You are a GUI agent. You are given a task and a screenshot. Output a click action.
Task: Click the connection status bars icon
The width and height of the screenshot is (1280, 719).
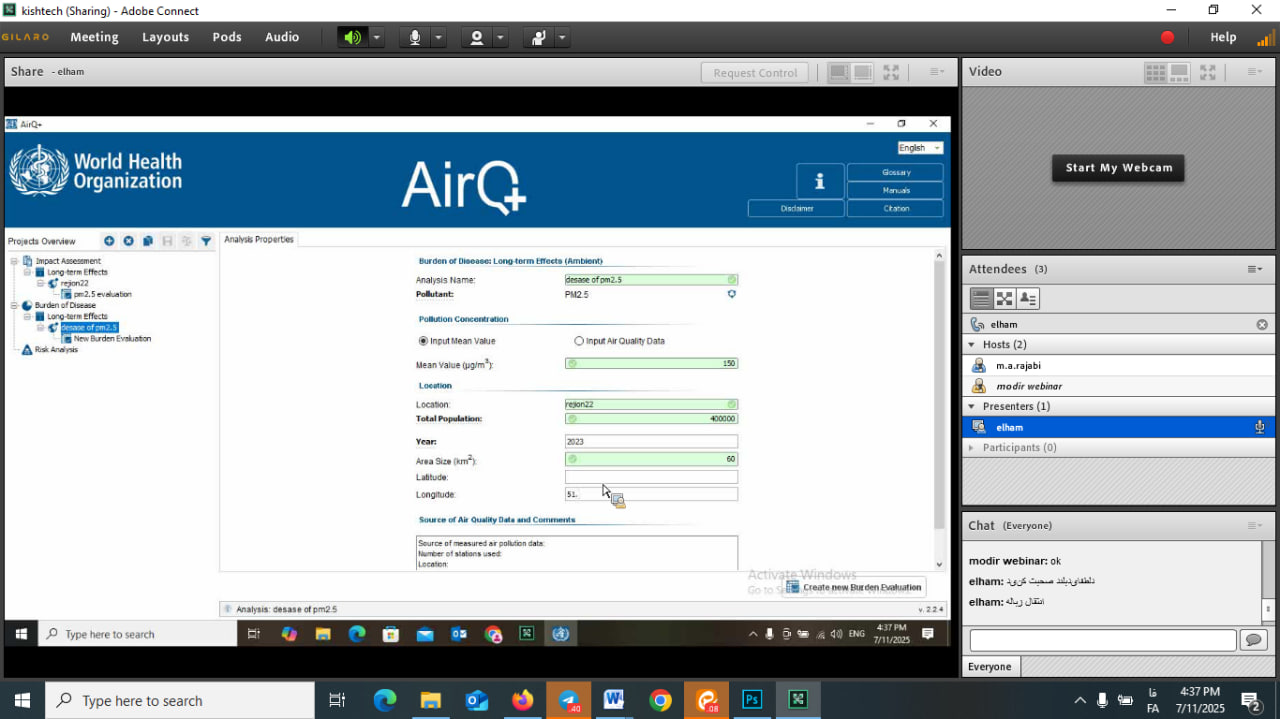[1265, 38]
